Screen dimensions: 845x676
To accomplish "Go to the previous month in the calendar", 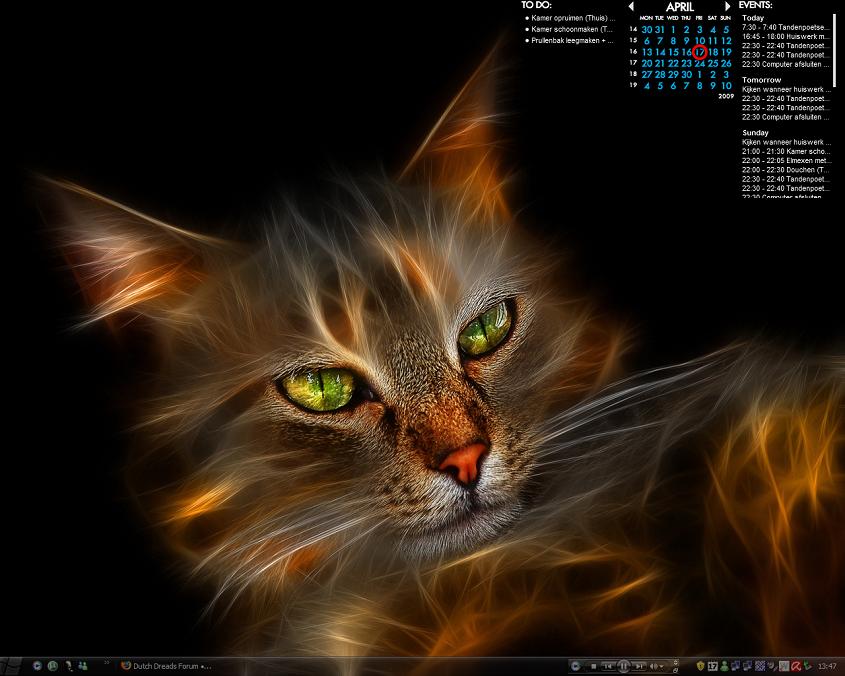I will click(x=631, y=6).
